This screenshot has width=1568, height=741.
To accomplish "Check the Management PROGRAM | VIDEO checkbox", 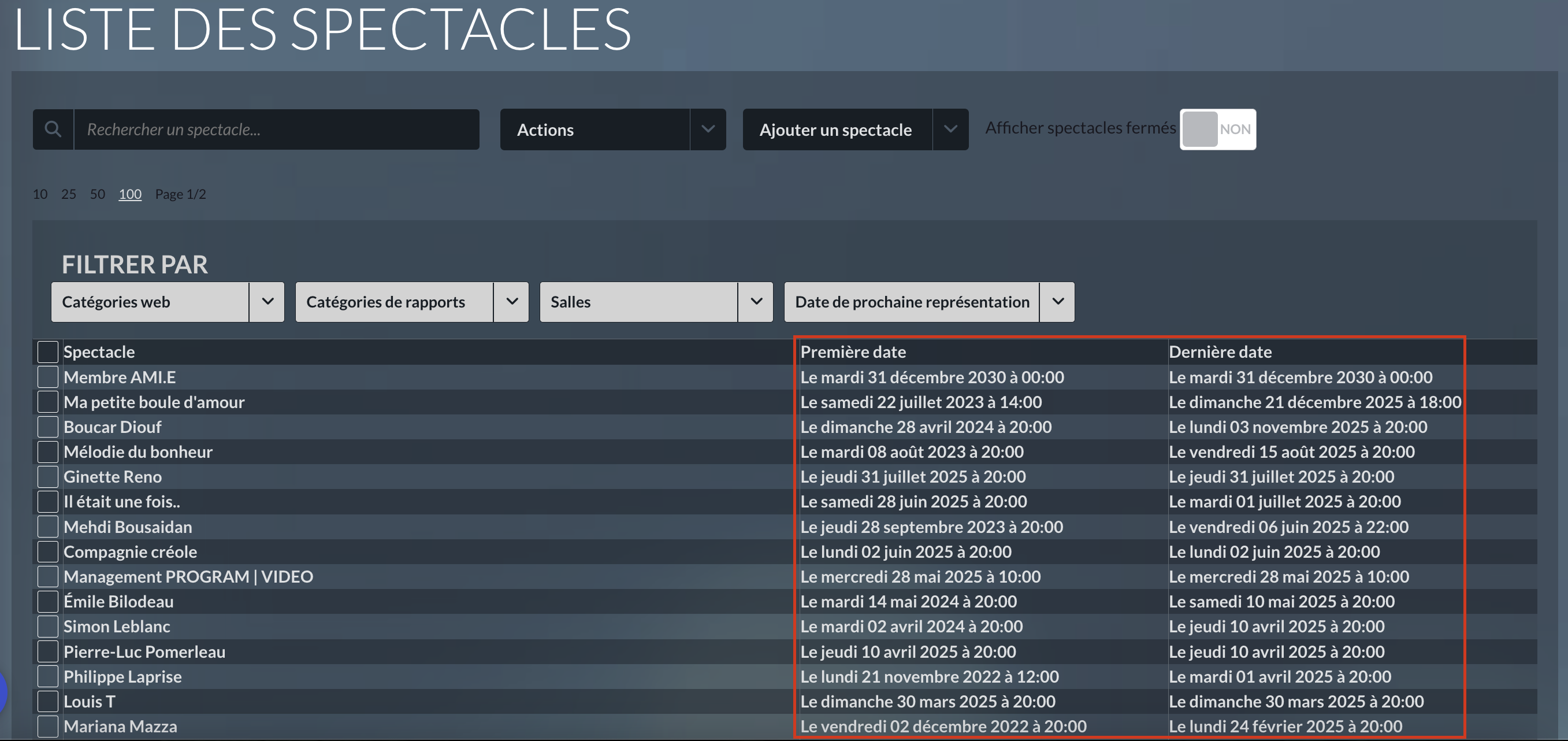I will click(x=47, y=577).
